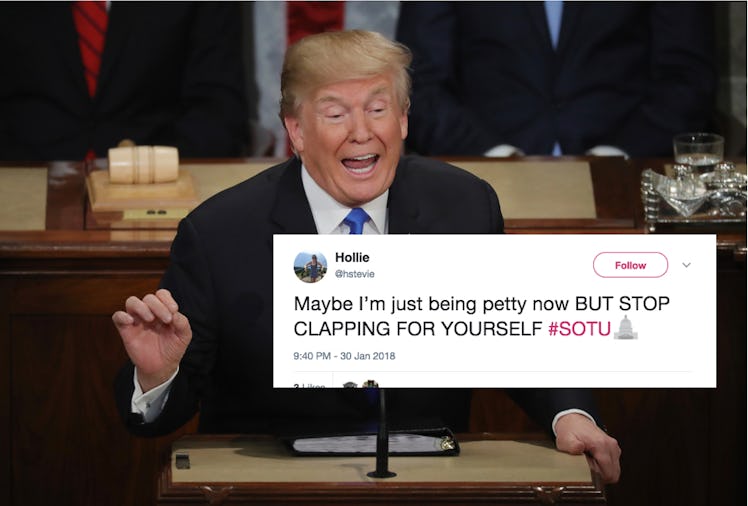This screenshot has width=748, height=506.
Task: Click the microphone stand on the podium
Action: (381, 433)
